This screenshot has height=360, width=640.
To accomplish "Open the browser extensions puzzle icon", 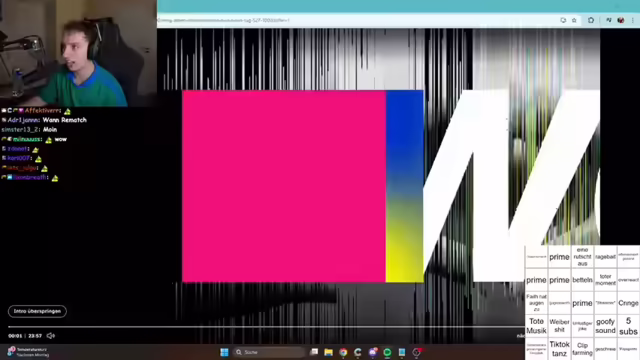I will point(591,20).
